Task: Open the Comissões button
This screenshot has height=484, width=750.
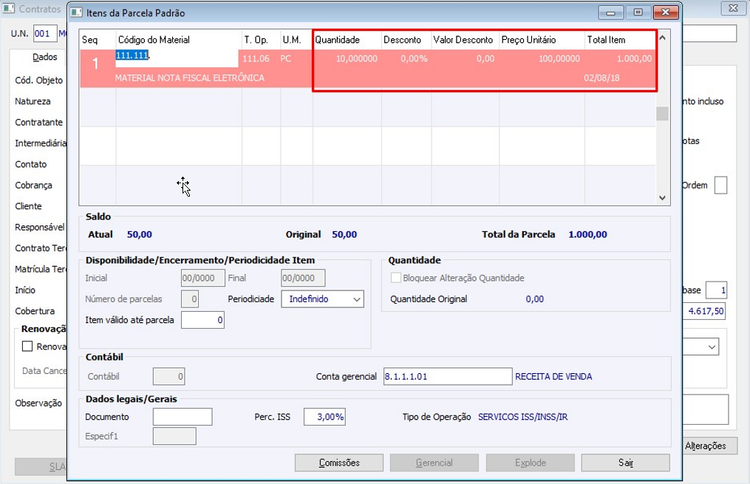Action: pos(339,462)
